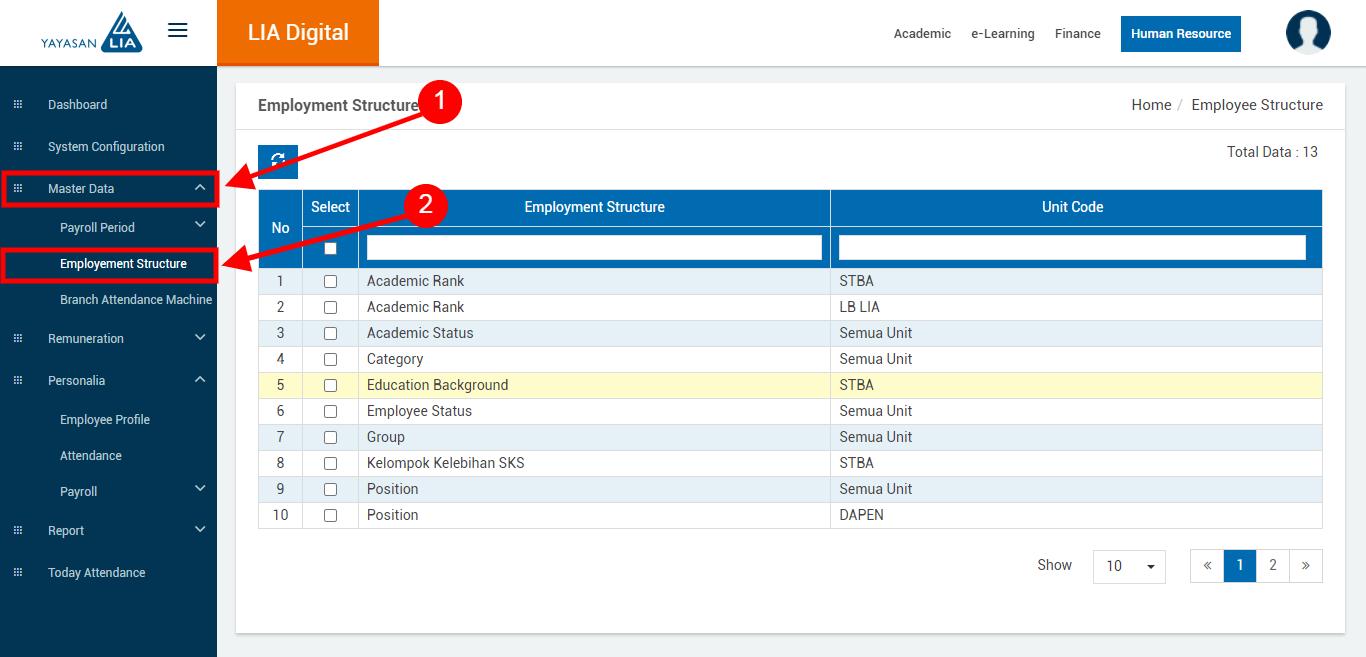Click the grid icon beside System Configuration
The width and height of the screenshot is (1366, 657).
tap(17, 147)
